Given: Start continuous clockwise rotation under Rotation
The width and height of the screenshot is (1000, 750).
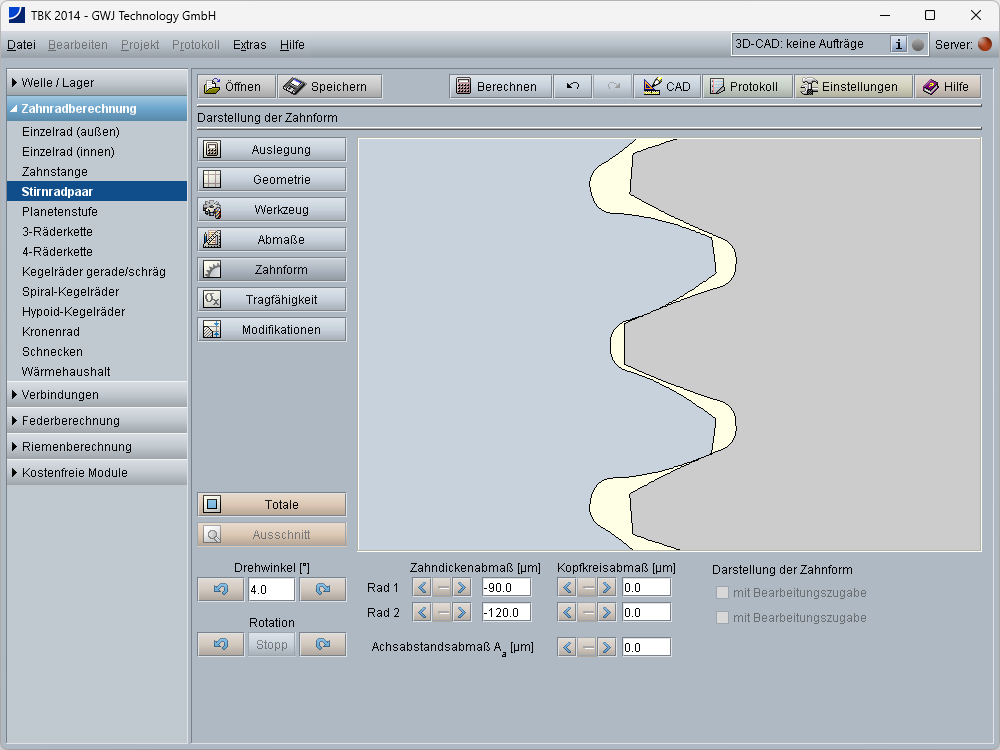Looking at the screenshot, I should click(x=322, y=645).
